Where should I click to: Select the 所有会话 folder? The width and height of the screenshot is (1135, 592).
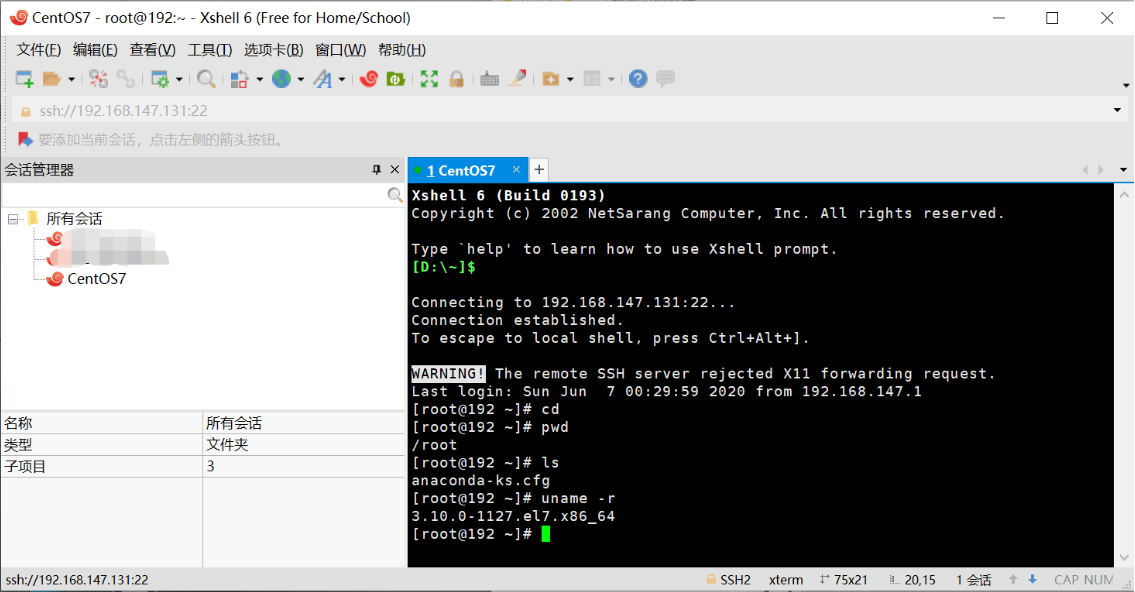[x=74, y=219]
